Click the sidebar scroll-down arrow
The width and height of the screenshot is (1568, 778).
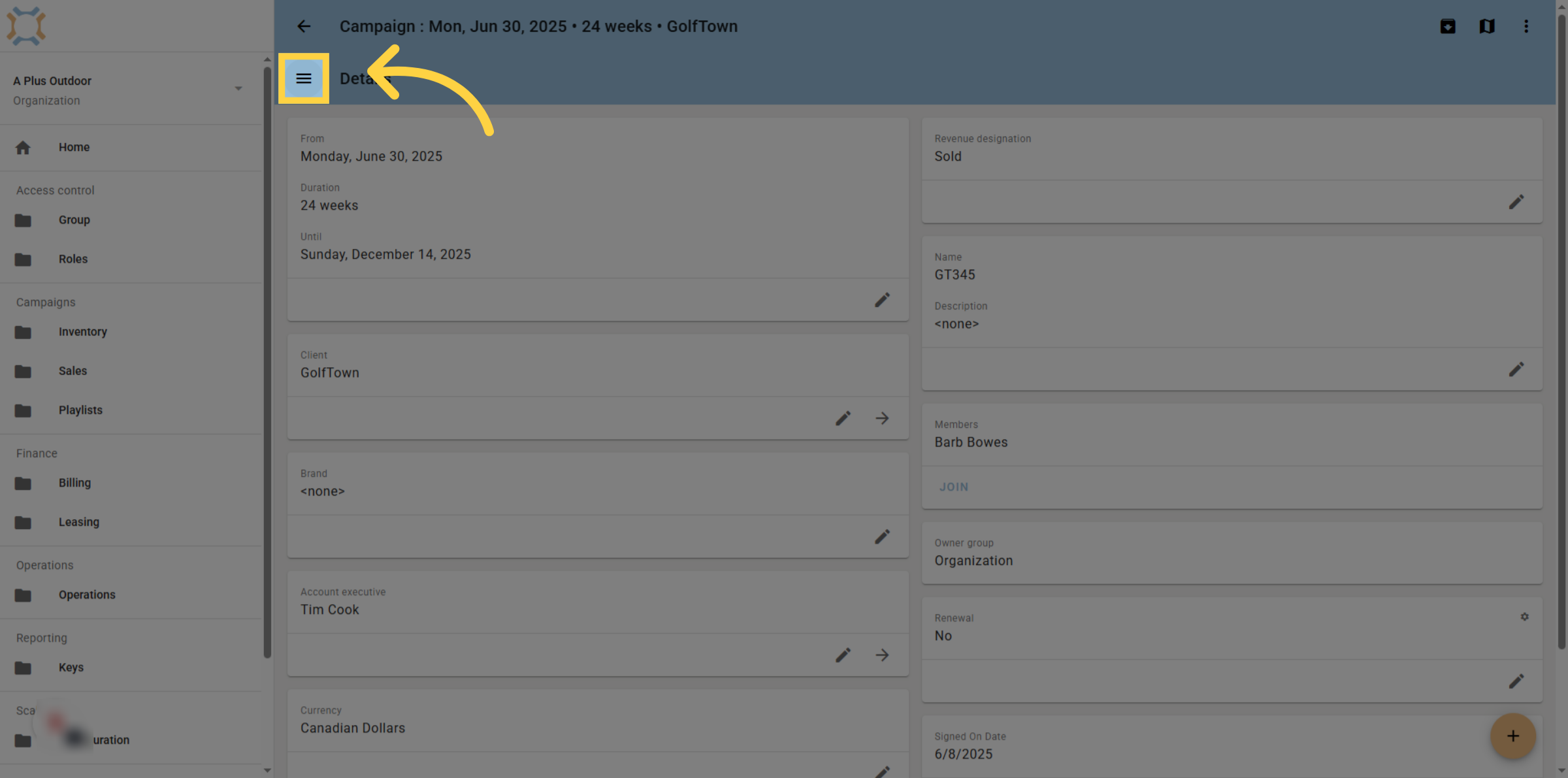click(x=267, y=770)
